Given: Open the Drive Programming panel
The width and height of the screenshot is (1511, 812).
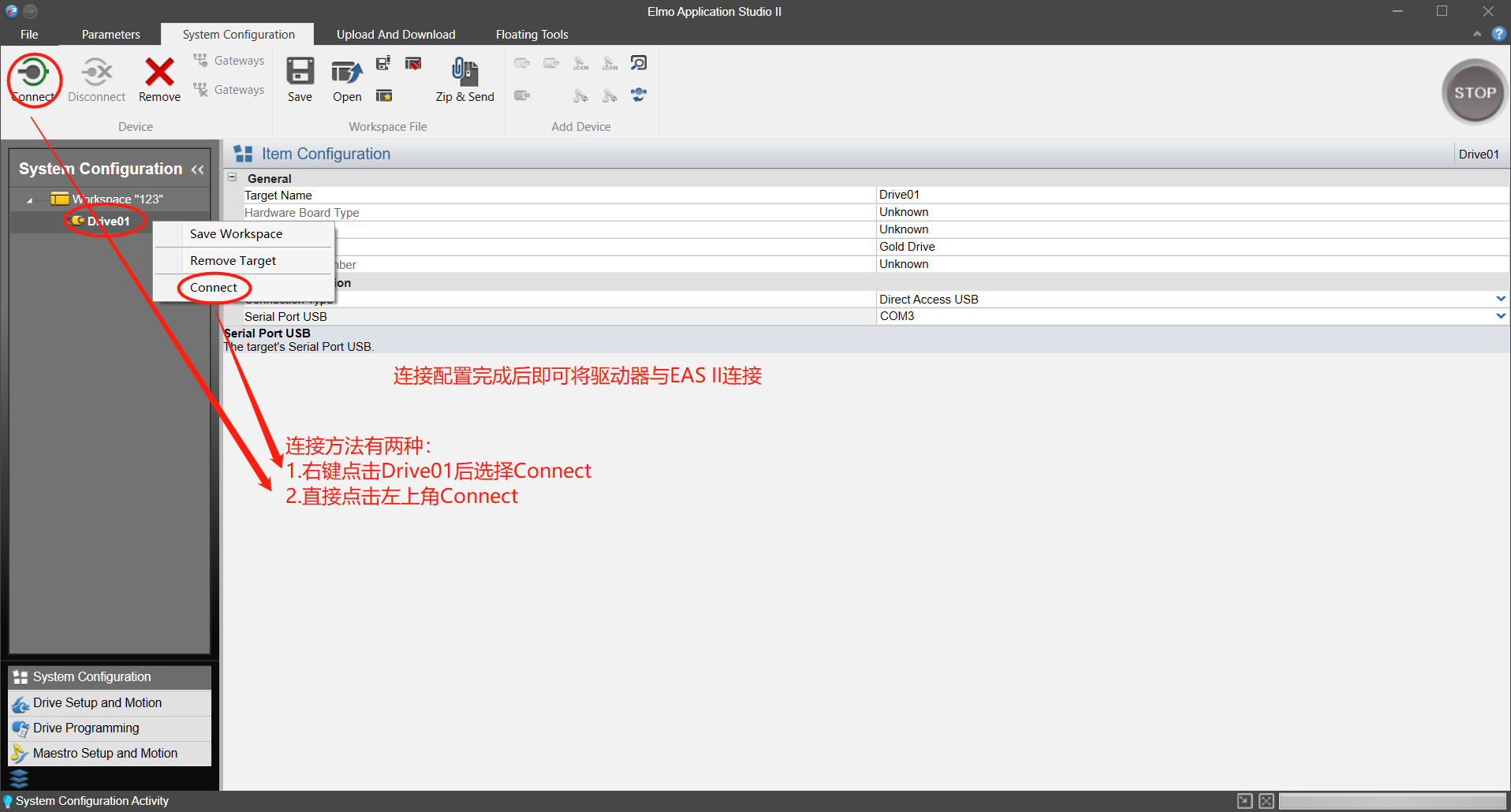Looking at the screenshot, I should click(85, 728).
